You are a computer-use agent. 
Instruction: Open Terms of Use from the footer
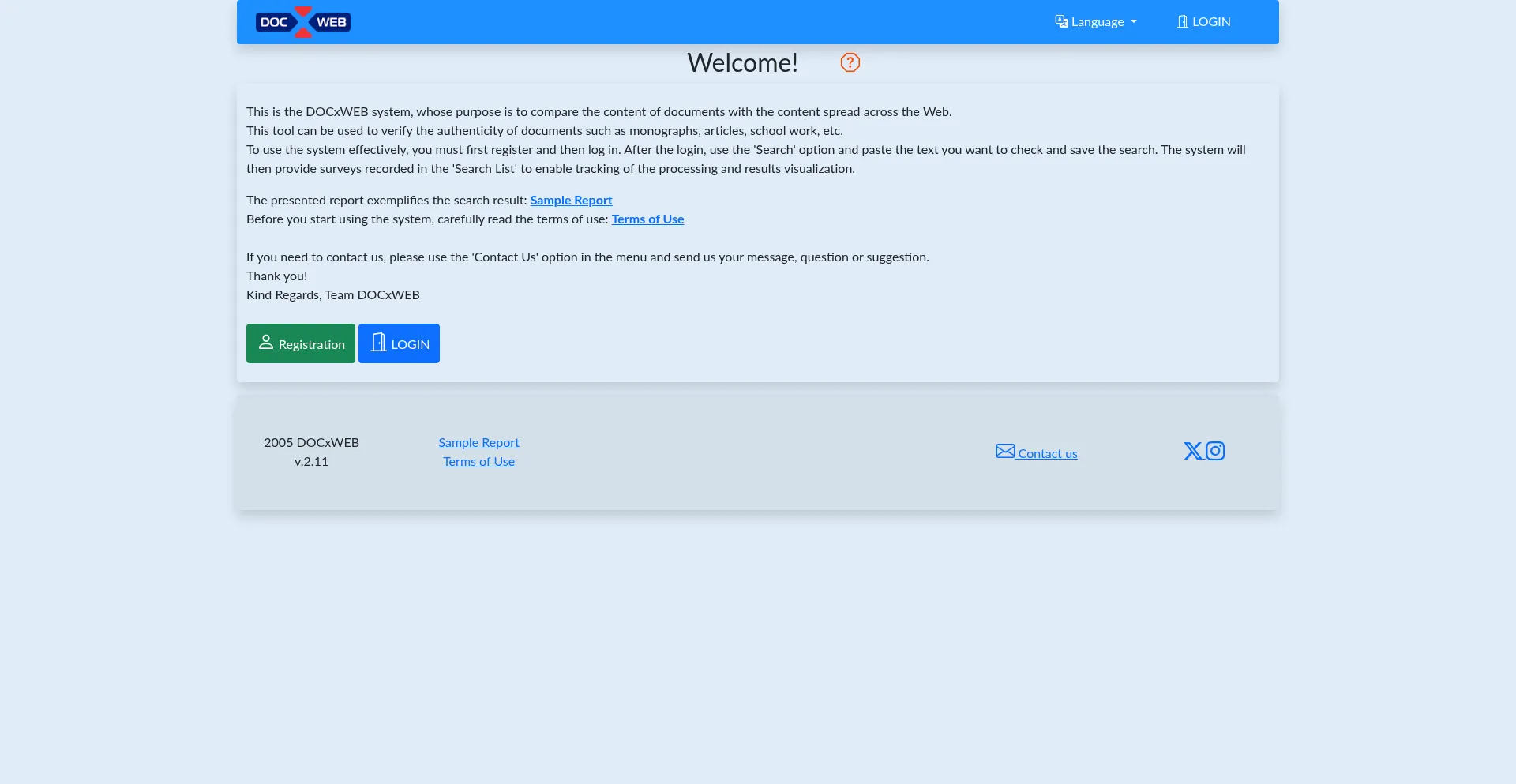pyautogui.click(x=478, y=461)
